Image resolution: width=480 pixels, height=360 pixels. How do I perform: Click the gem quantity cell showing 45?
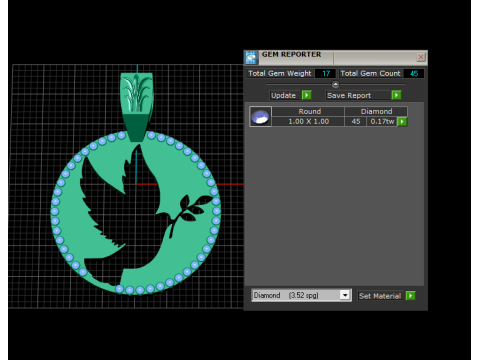tap(356, 122)
